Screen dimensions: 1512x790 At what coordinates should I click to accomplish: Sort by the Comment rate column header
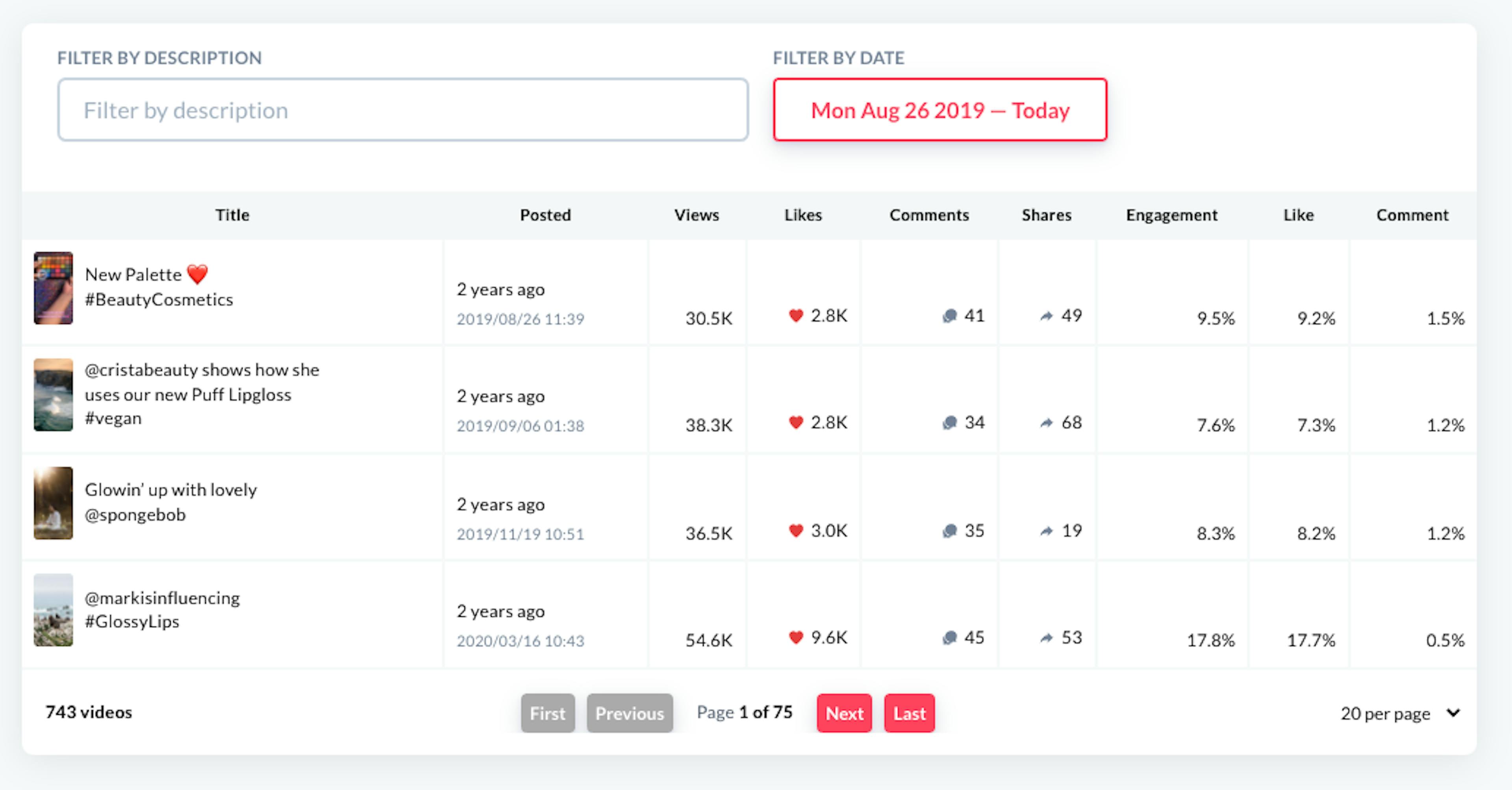click(x=1412, y=215)
